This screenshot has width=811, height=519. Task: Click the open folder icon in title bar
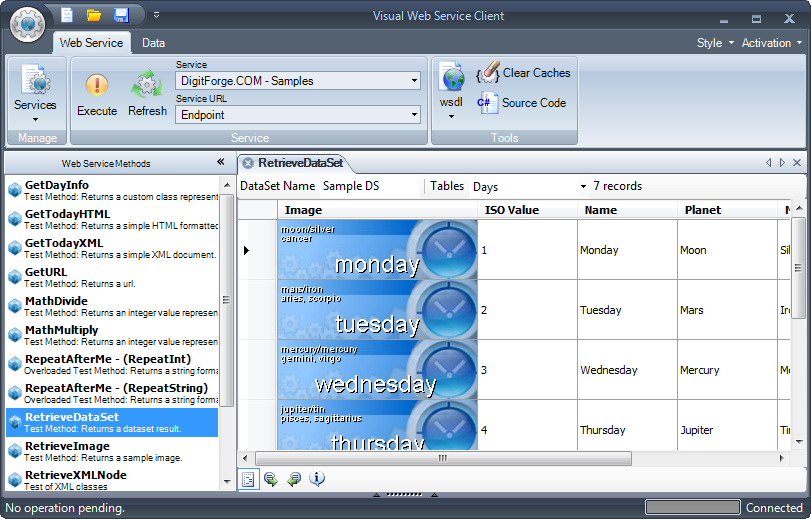click(94, 15)
